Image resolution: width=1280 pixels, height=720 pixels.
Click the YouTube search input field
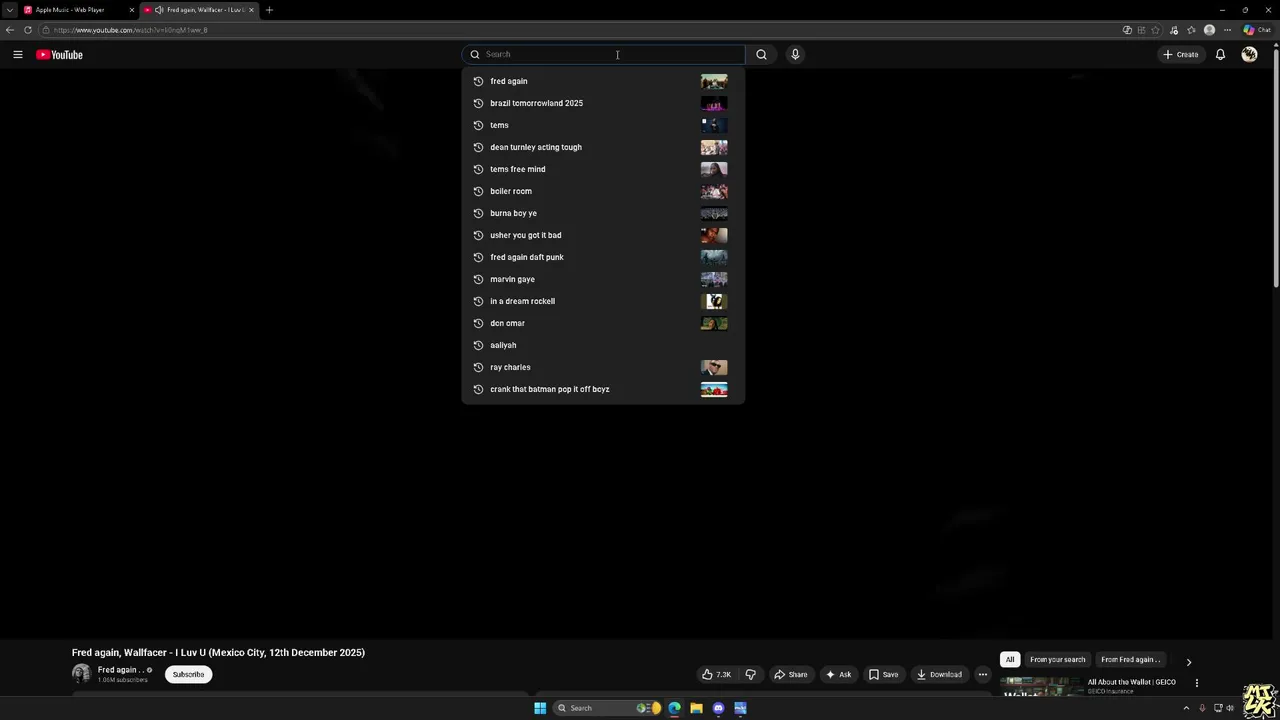tap(603, 55)
